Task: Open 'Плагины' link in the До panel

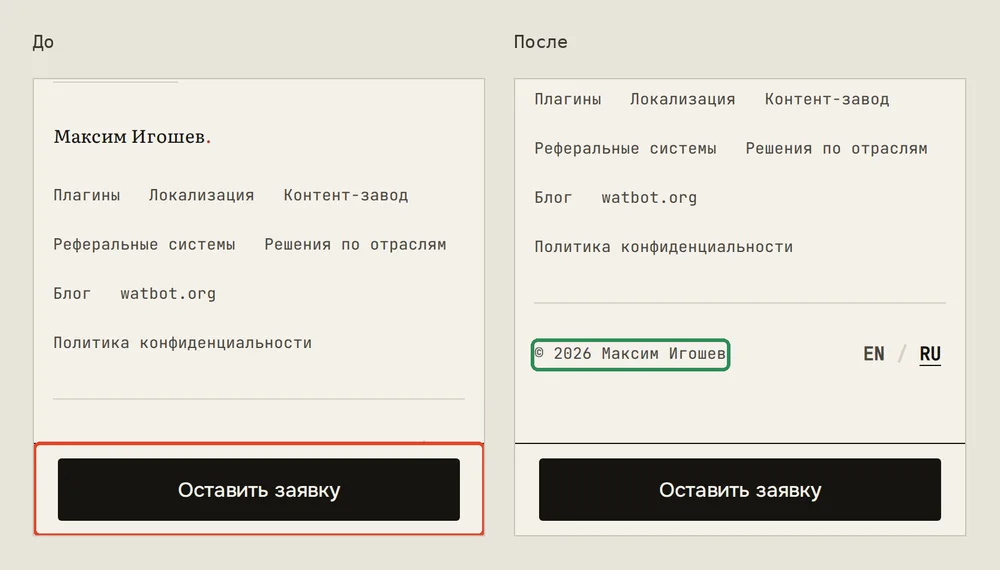Action: (87, 195)
